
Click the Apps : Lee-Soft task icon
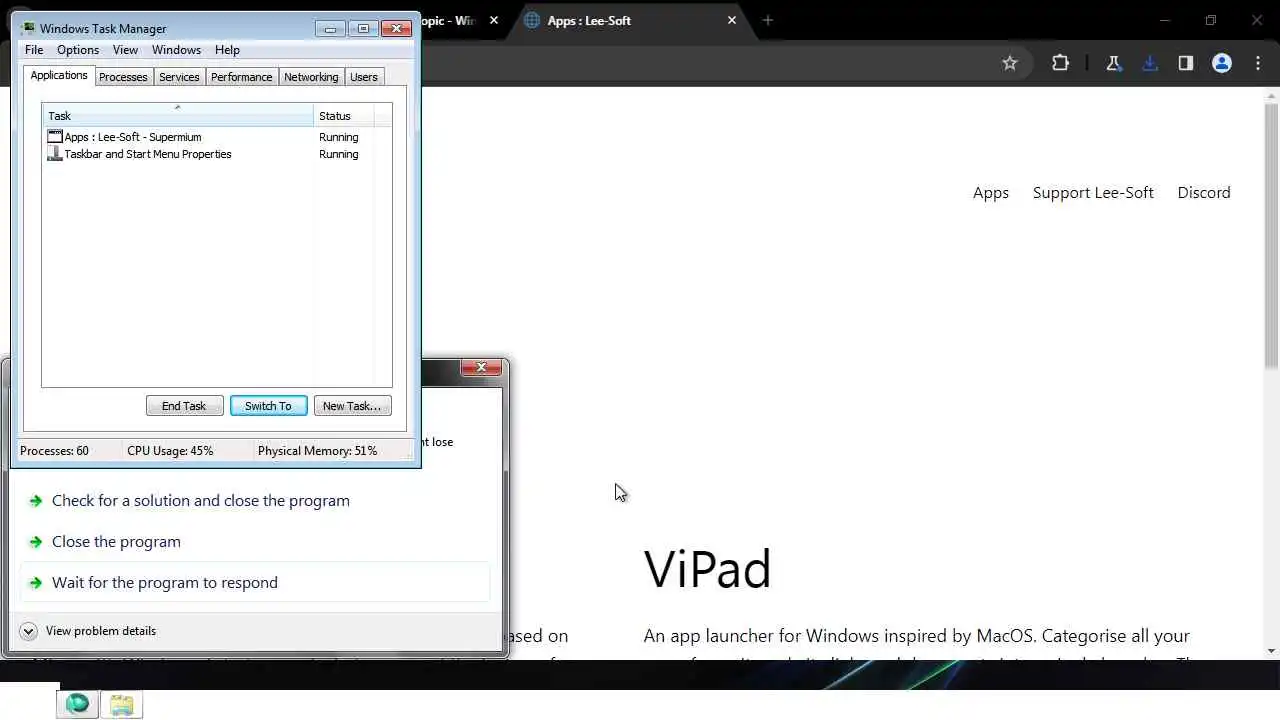(55, 137)
